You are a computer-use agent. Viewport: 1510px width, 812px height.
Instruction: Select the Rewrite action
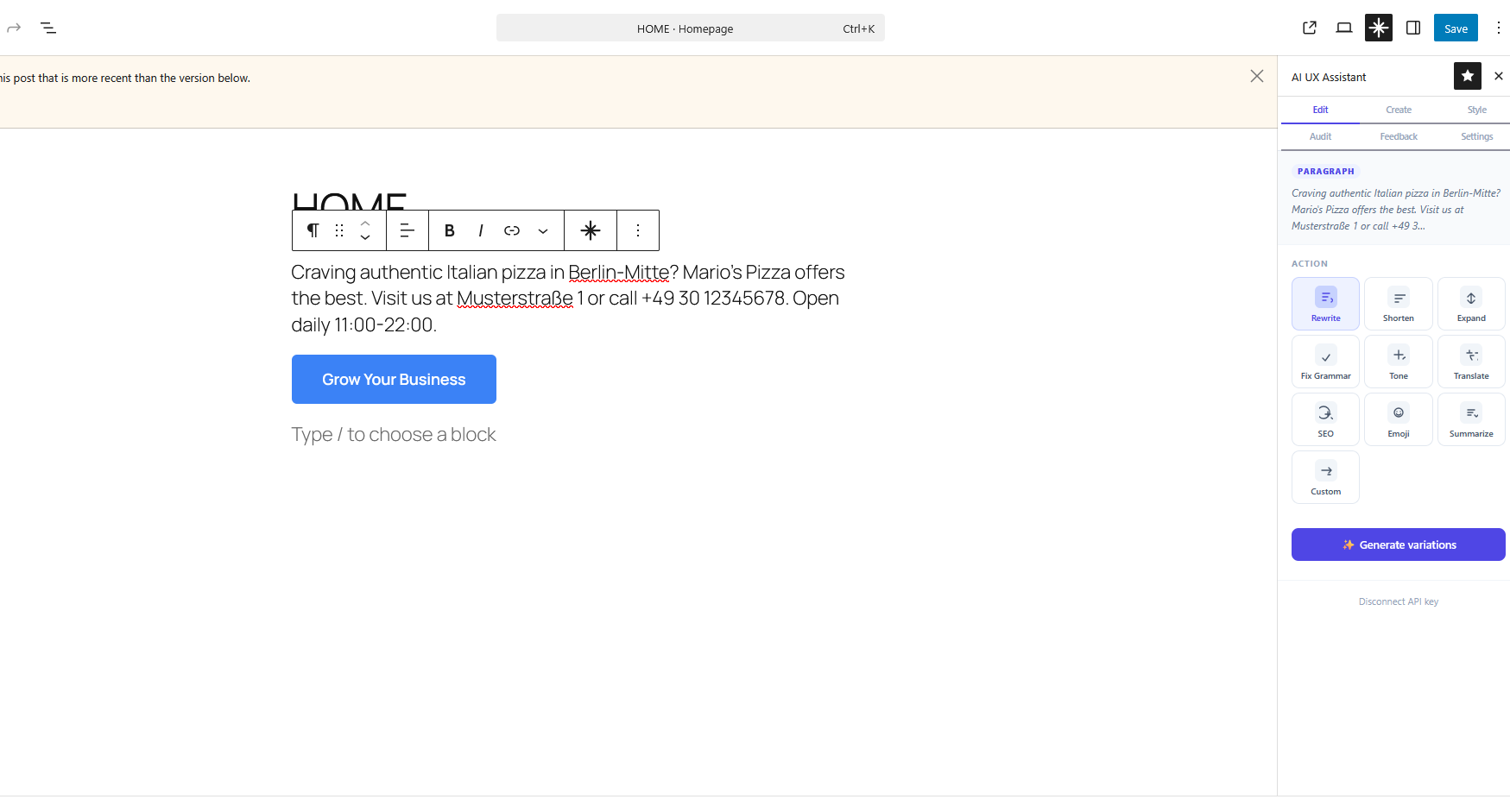1325,304
